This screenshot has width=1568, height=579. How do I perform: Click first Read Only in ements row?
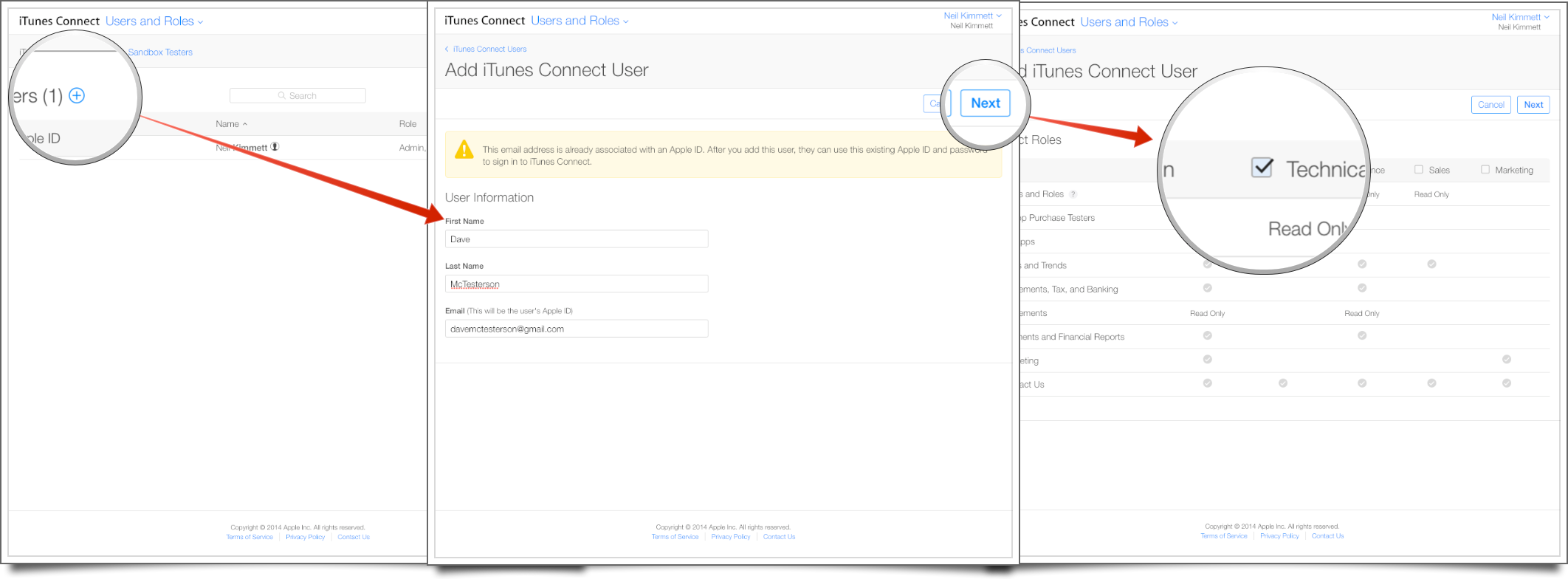click(1207, 314)
